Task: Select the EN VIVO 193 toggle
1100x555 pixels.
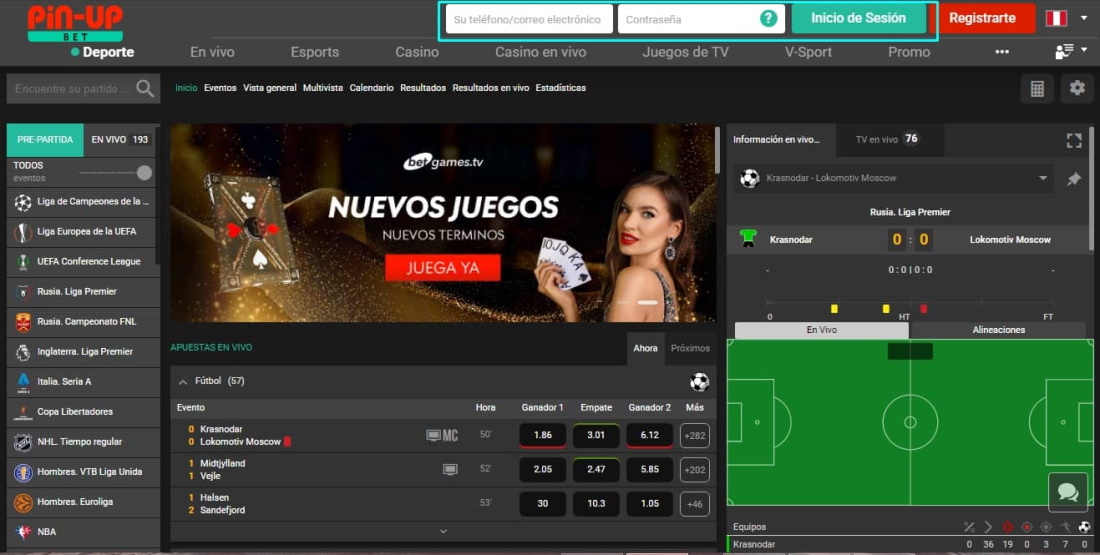Action: pyautogui.click(x=120, y=140)
